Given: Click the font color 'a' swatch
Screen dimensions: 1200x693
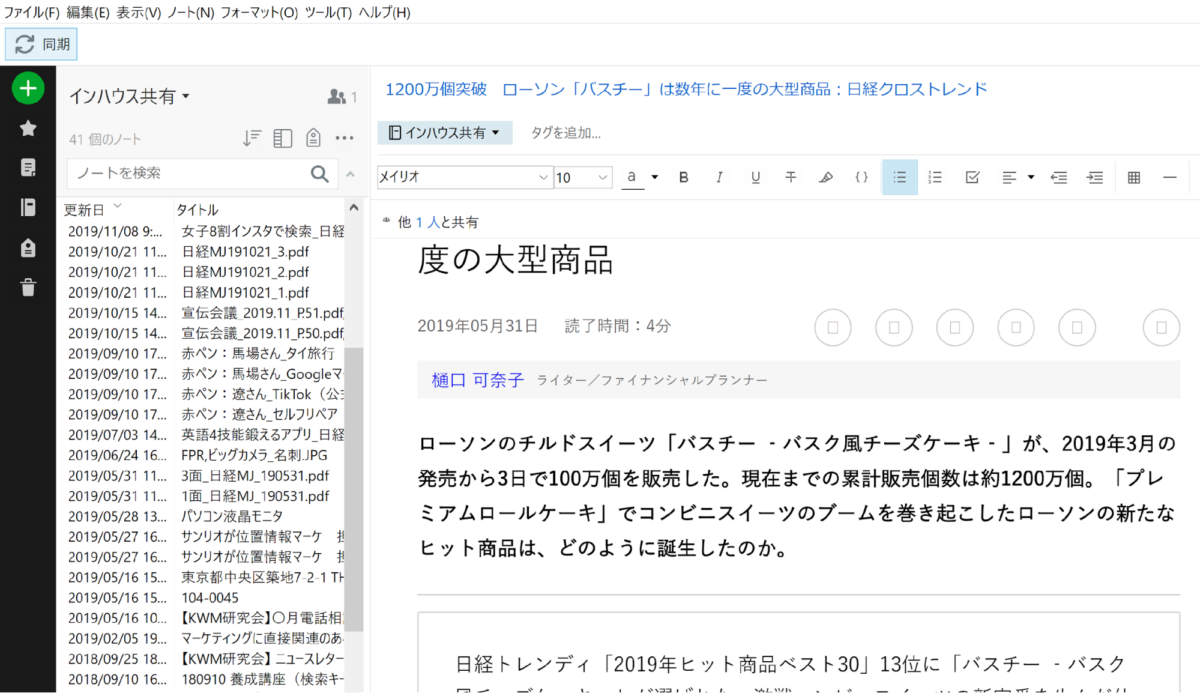Looking at the screenshot, I should (x=632, y=177).
